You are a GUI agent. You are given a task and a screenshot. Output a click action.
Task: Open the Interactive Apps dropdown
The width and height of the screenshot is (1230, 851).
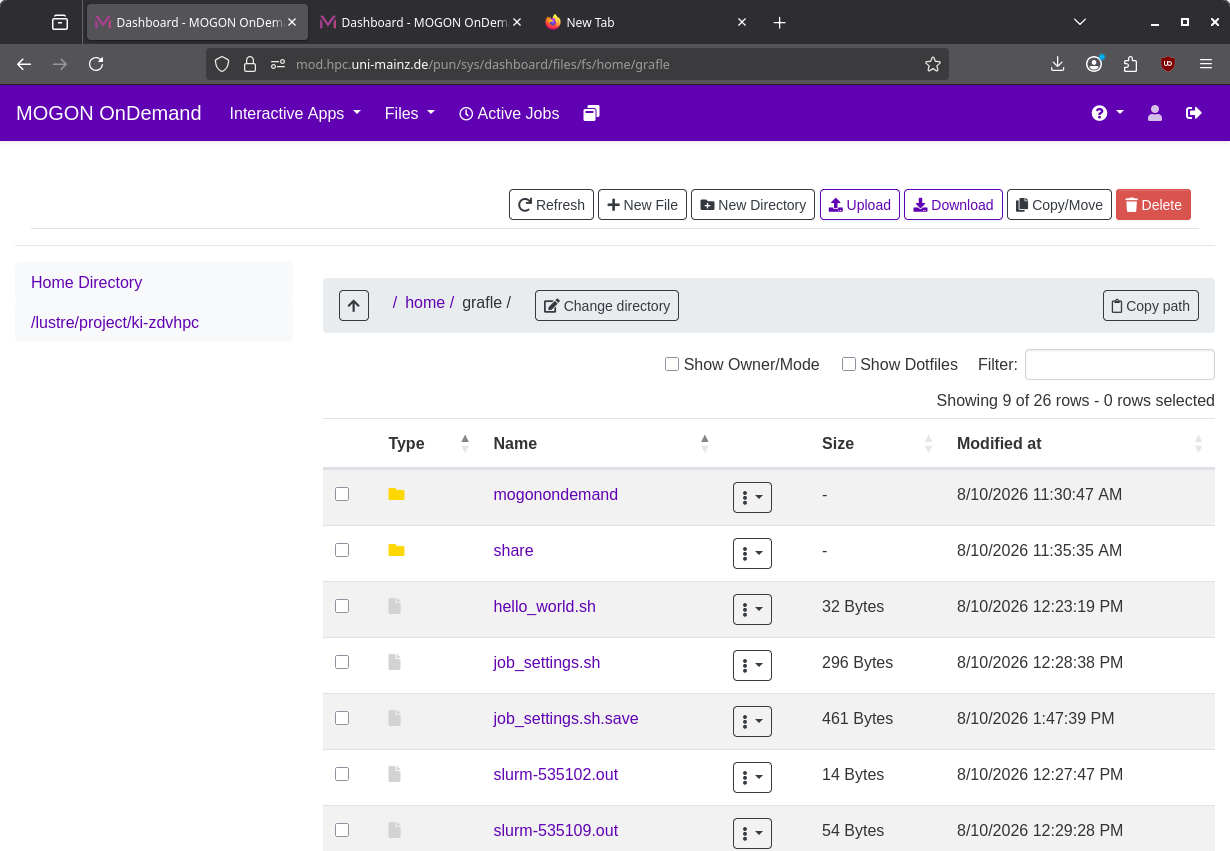click(x=295, y=113)
